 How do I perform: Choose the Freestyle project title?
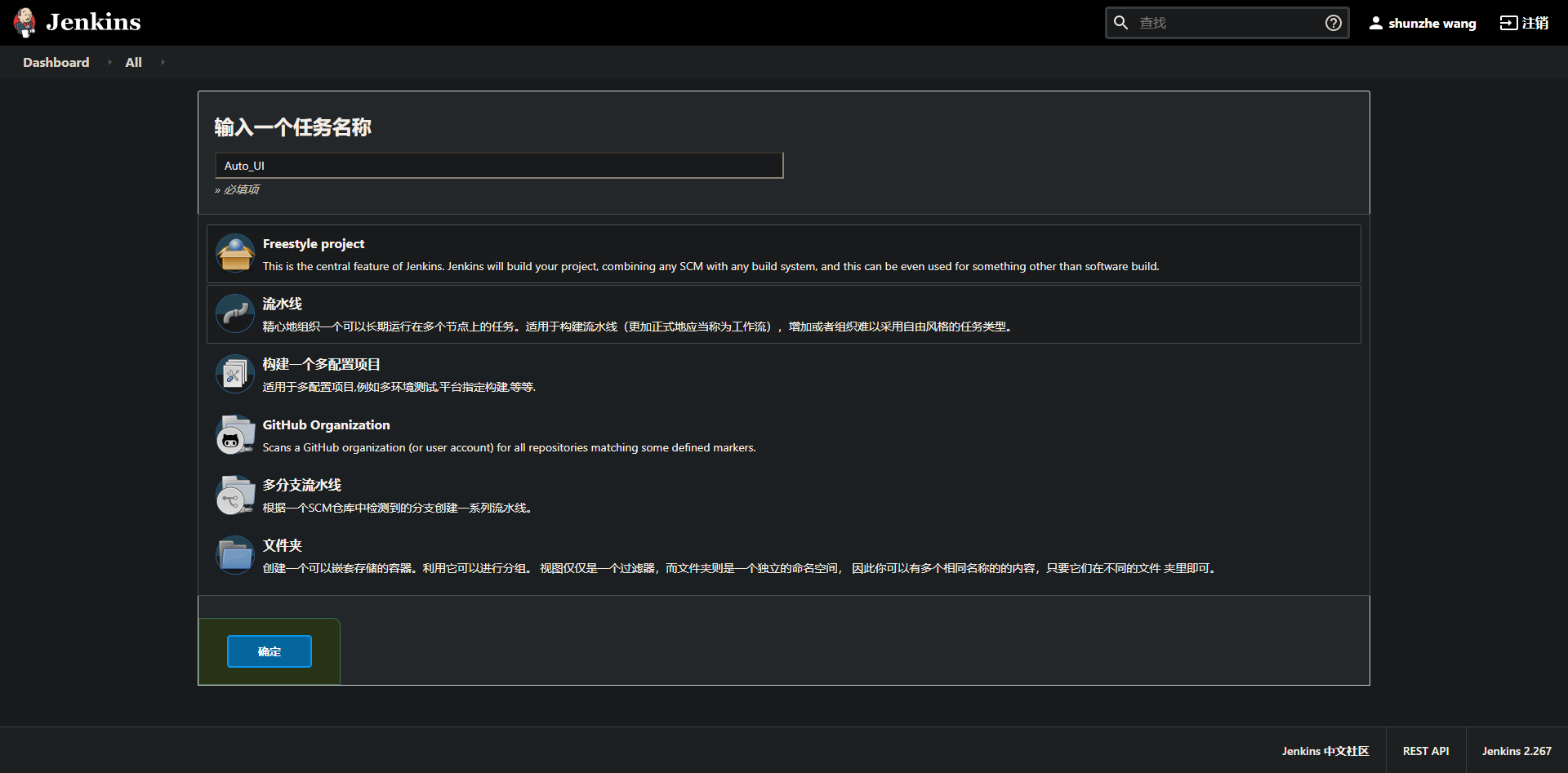pyautogui.click(x=314, y=244)
